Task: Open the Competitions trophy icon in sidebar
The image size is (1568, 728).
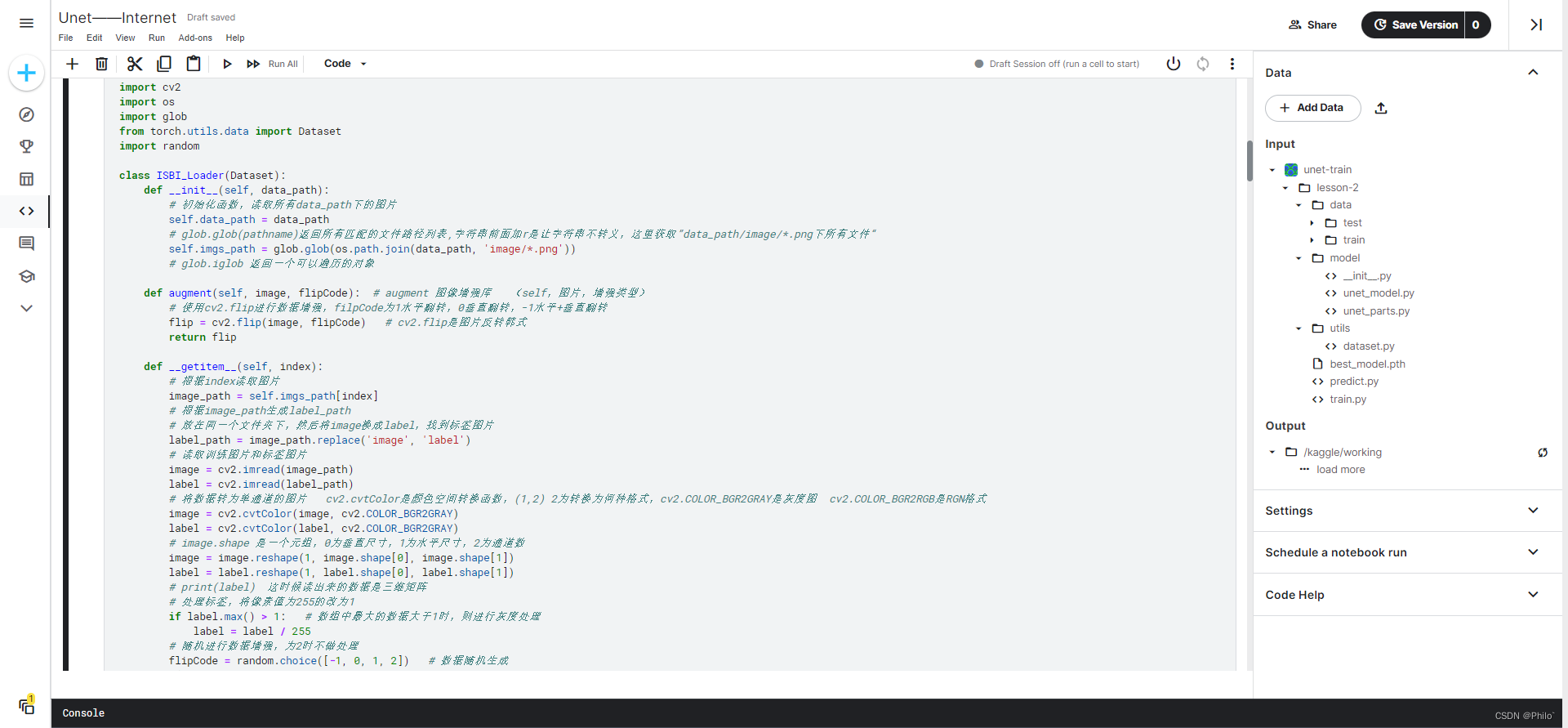Action: point(26,147)
